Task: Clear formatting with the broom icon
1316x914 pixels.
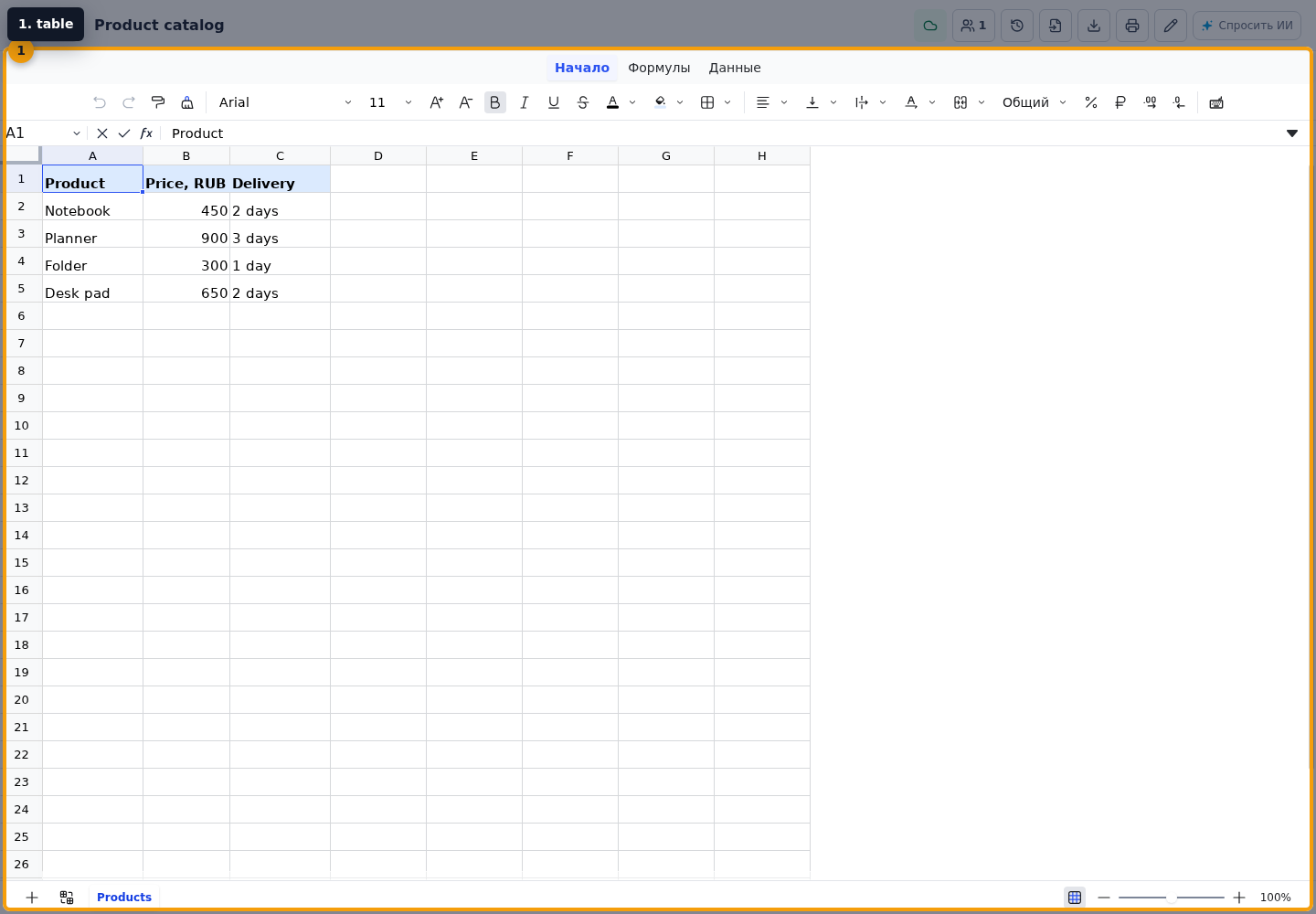Action: point(187,102)
